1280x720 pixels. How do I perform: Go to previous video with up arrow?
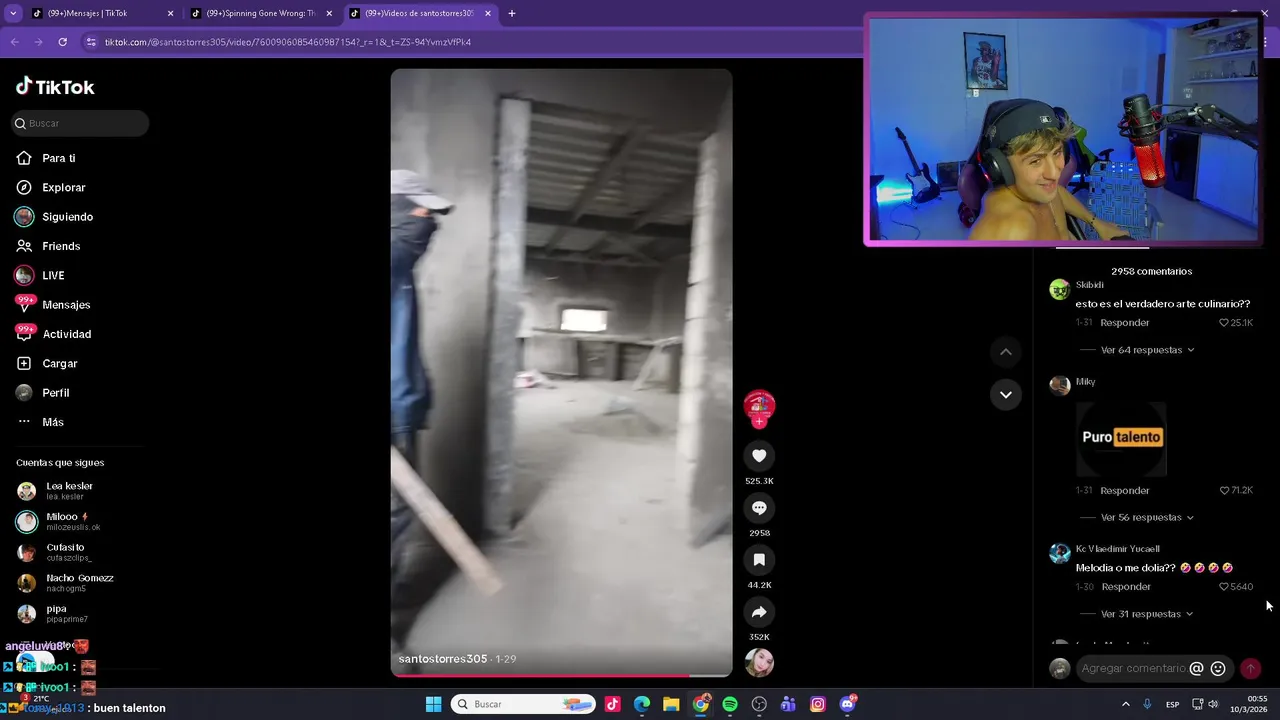click(x=1006, y=352)
